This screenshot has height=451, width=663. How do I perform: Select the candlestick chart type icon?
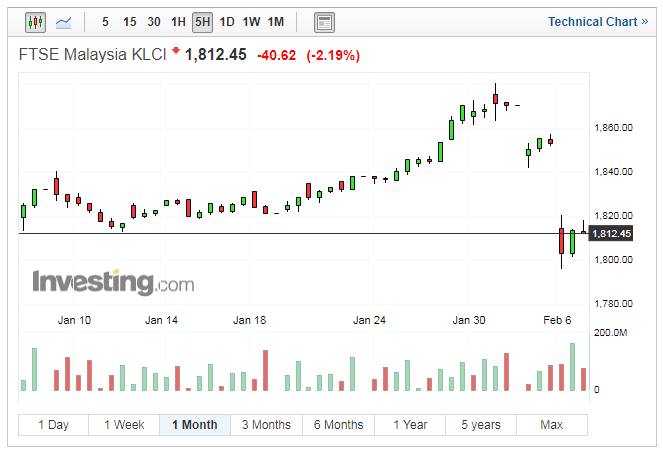(x=35, y=22)
